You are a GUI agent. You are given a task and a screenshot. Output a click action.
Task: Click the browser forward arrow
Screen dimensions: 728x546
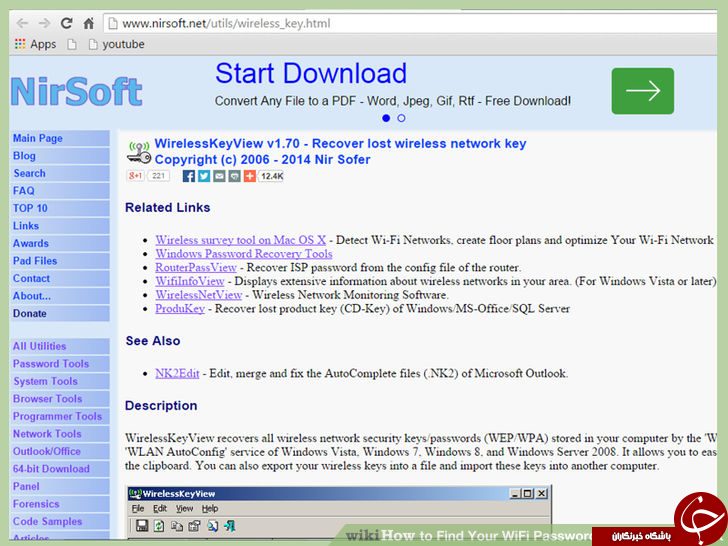44,23
